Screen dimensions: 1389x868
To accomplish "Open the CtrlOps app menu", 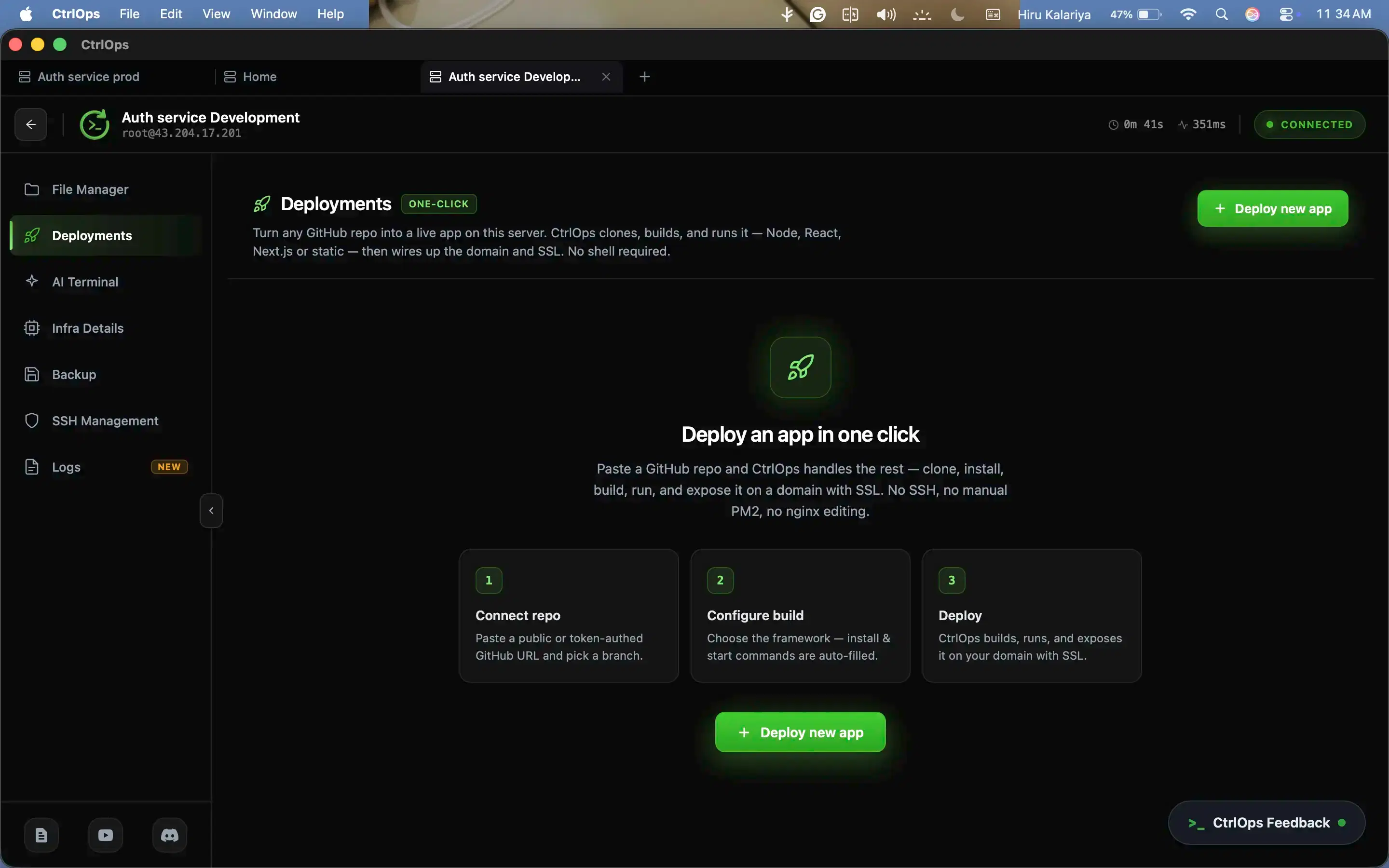I will pyautogui.click(x=76, y=14).
